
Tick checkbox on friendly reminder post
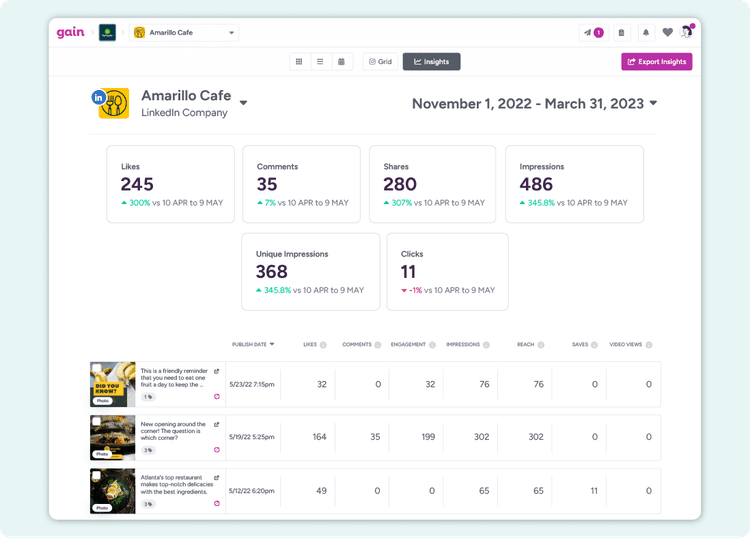[97, 368]
